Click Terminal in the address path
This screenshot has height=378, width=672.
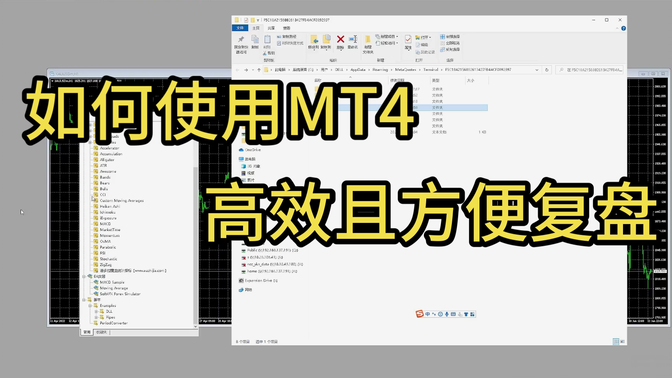pyautogui.click(x=431, y=69)
